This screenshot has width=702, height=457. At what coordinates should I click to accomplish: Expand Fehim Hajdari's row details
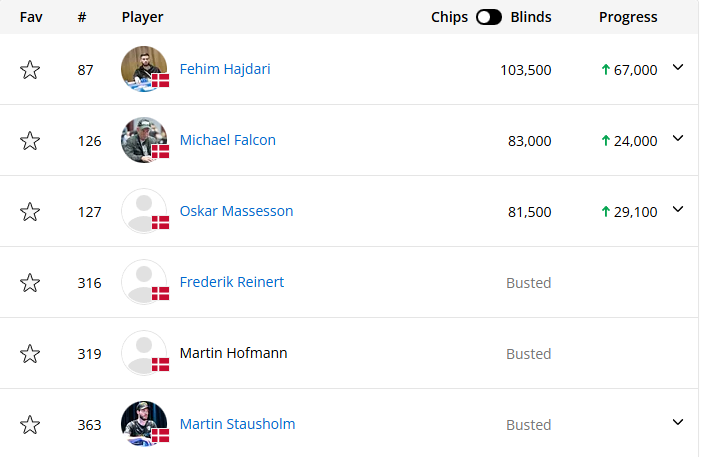click(x=678, y=67)
